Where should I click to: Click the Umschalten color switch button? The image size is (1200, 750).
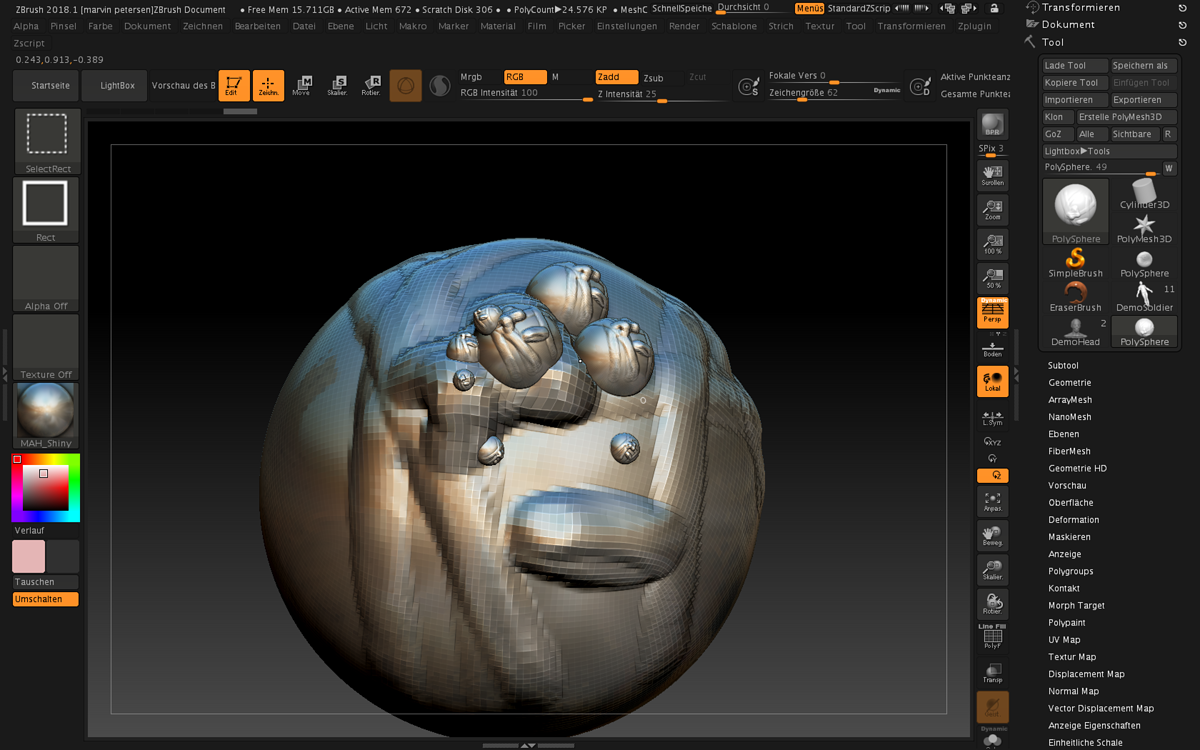pos(46,599)
